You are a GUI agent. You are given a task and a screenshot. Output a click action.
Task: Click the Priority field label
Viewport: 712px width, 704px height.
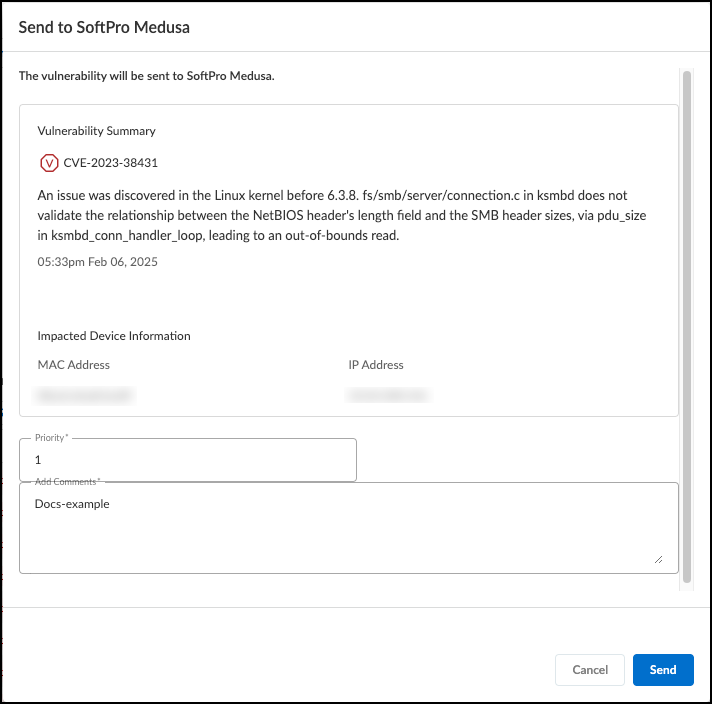(x=52, y=438)
